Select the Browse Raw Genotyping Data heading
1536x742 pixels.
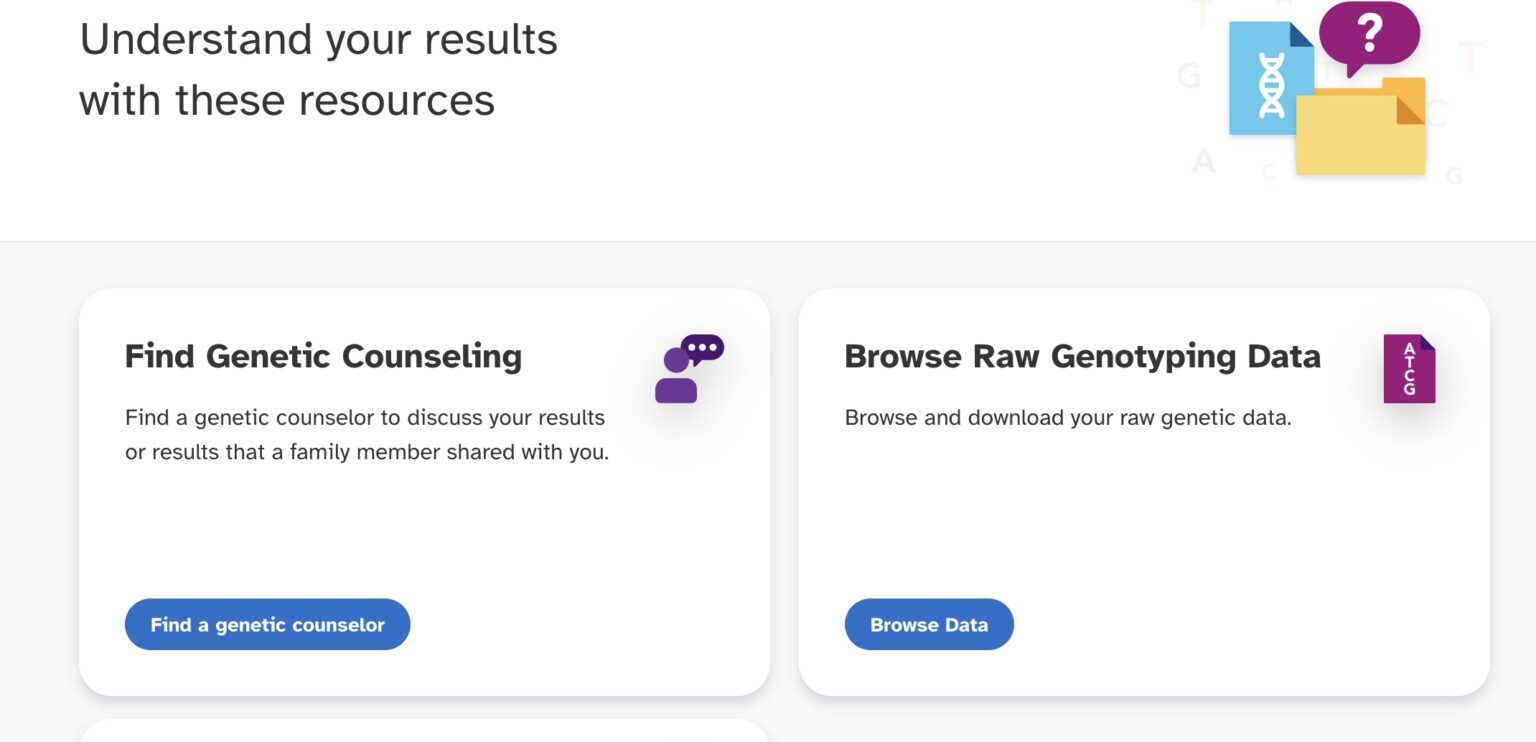[1083, 357]
